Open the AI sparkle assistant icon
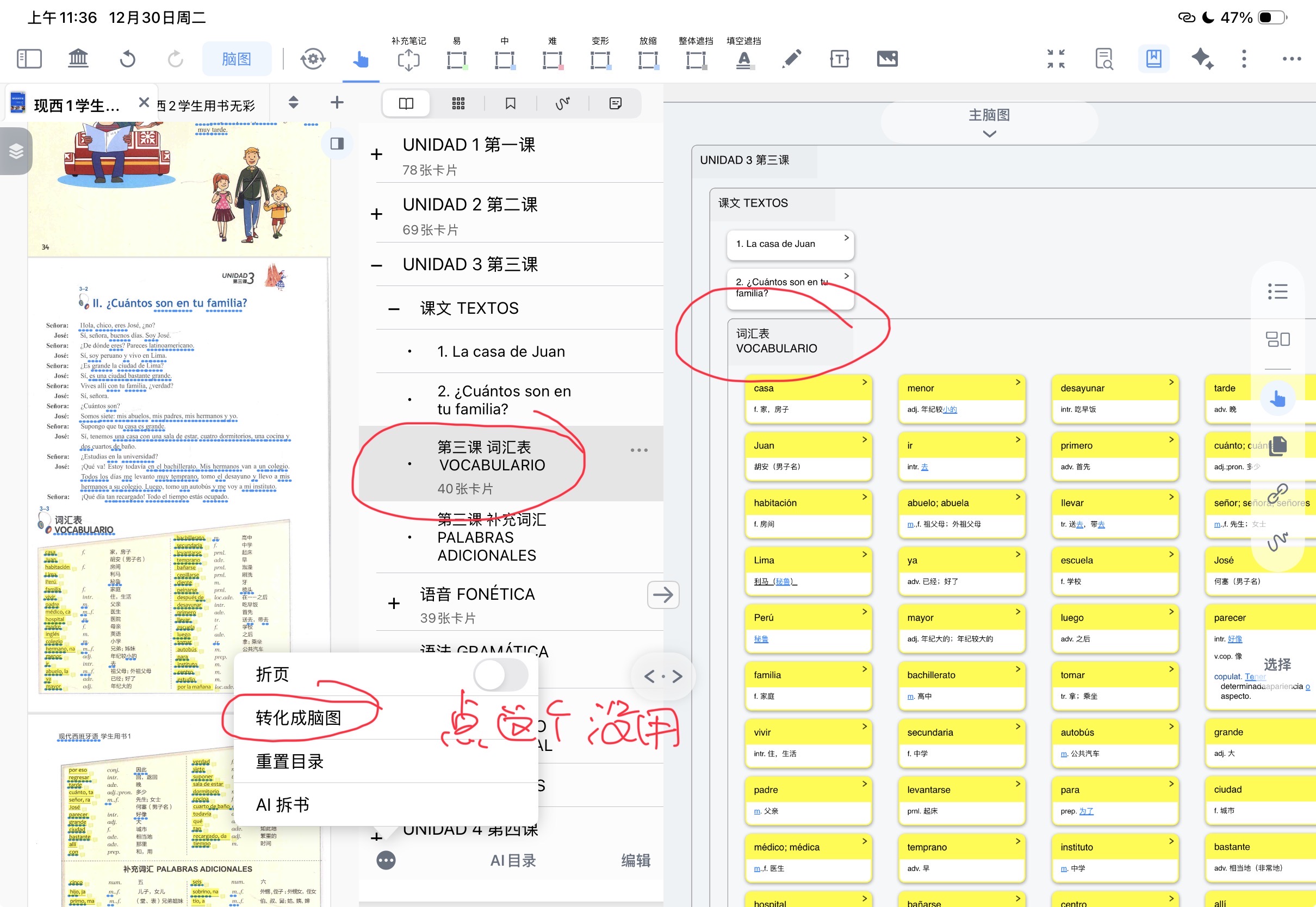 (x=1201, y=59)
